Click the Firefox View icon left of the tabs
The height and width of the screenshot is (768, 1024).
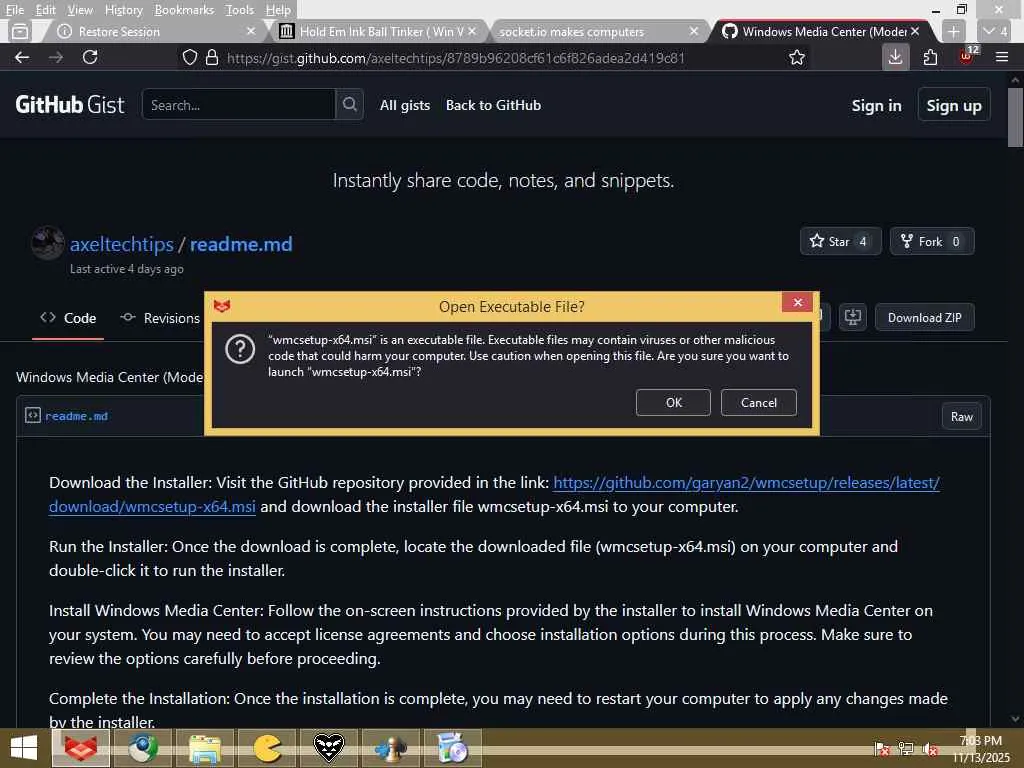(x=20, y=31)
